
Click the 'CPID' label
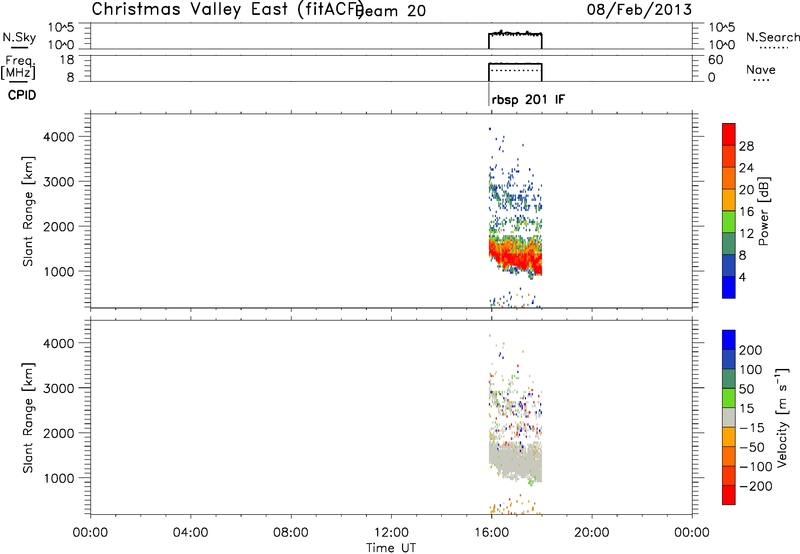[22, 95]
